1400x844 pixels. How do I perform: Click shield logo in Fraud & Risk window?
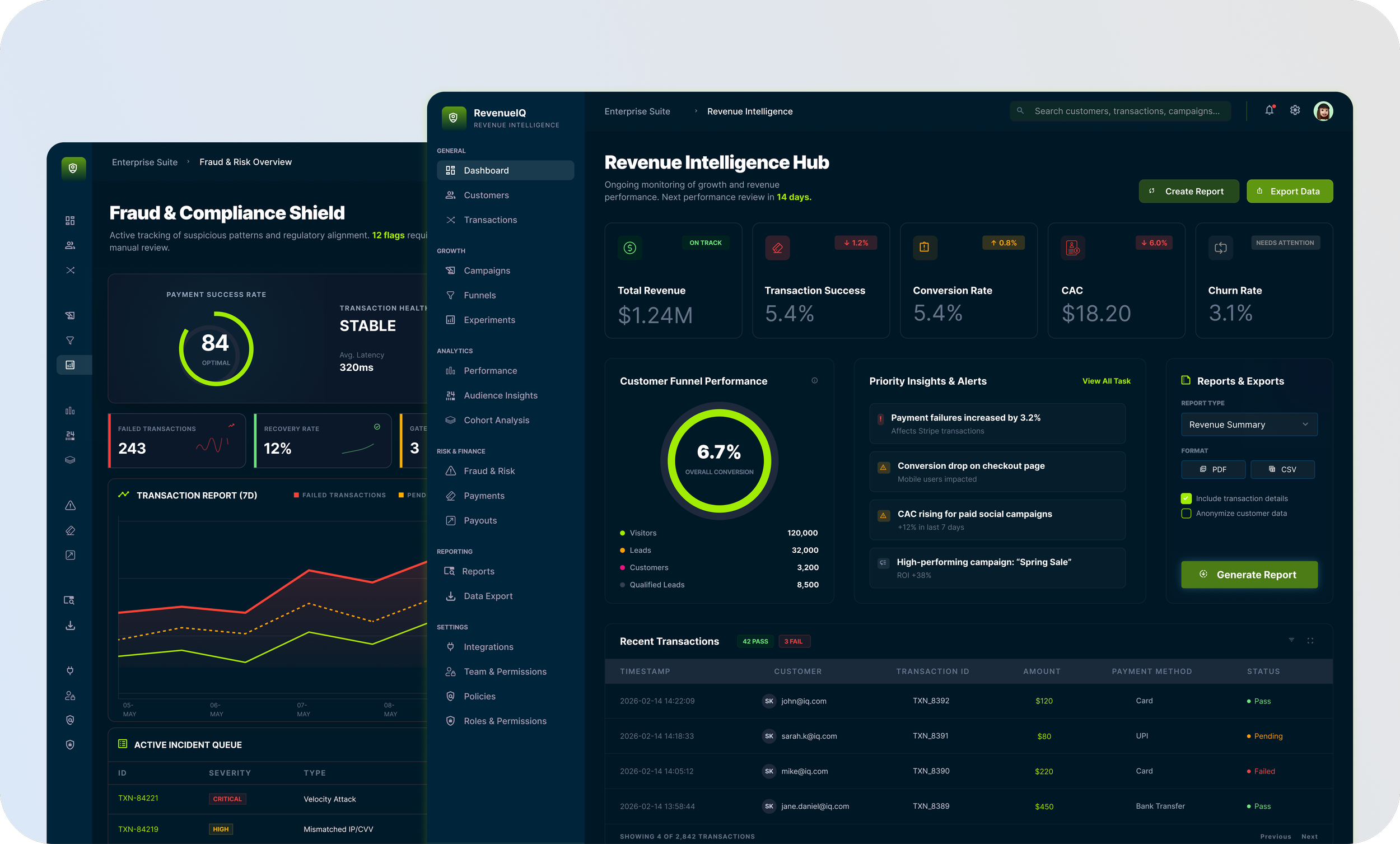(73, 168)
